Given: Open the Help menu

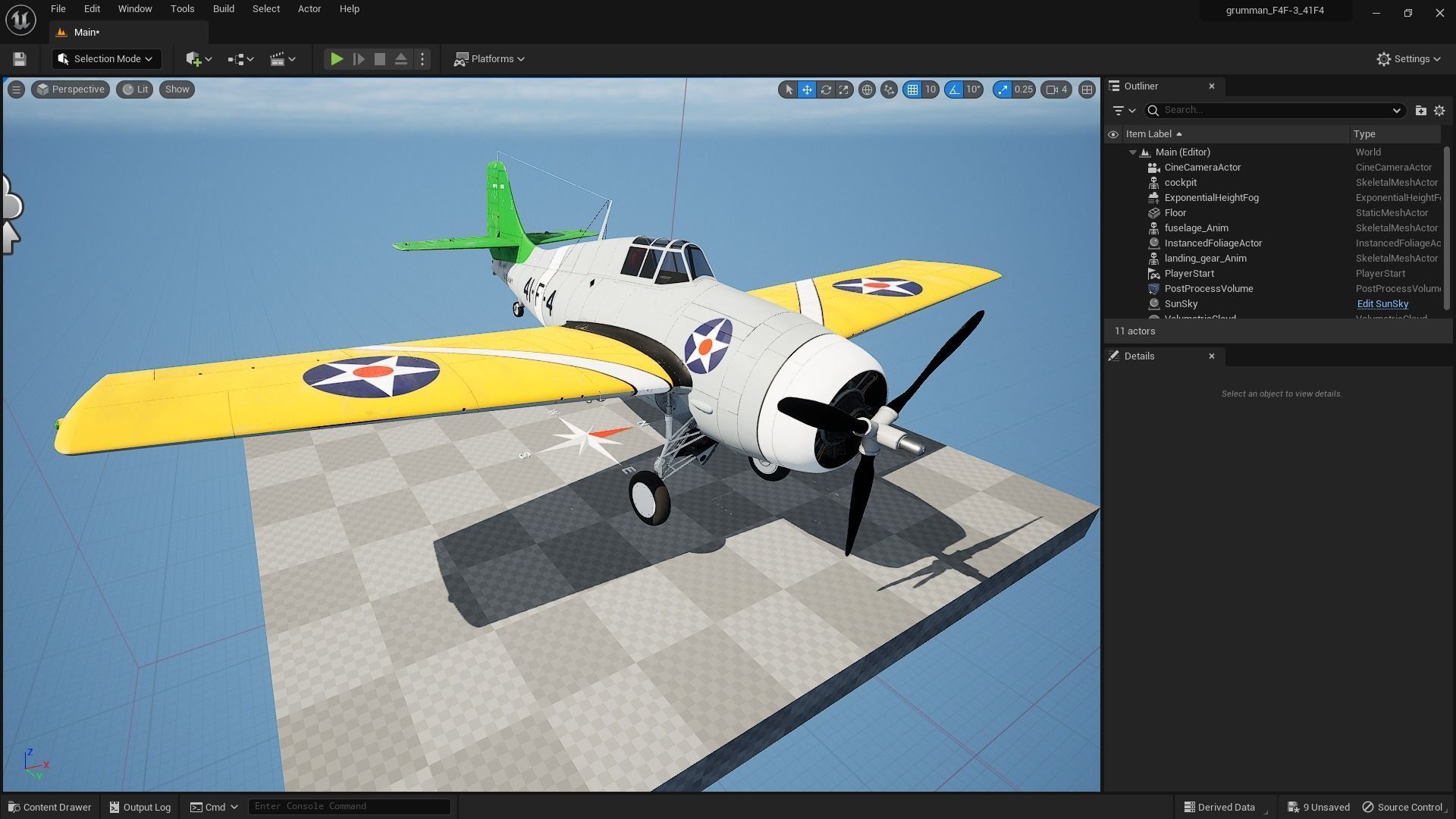Looking at the screenshot, I should point(350,9).
